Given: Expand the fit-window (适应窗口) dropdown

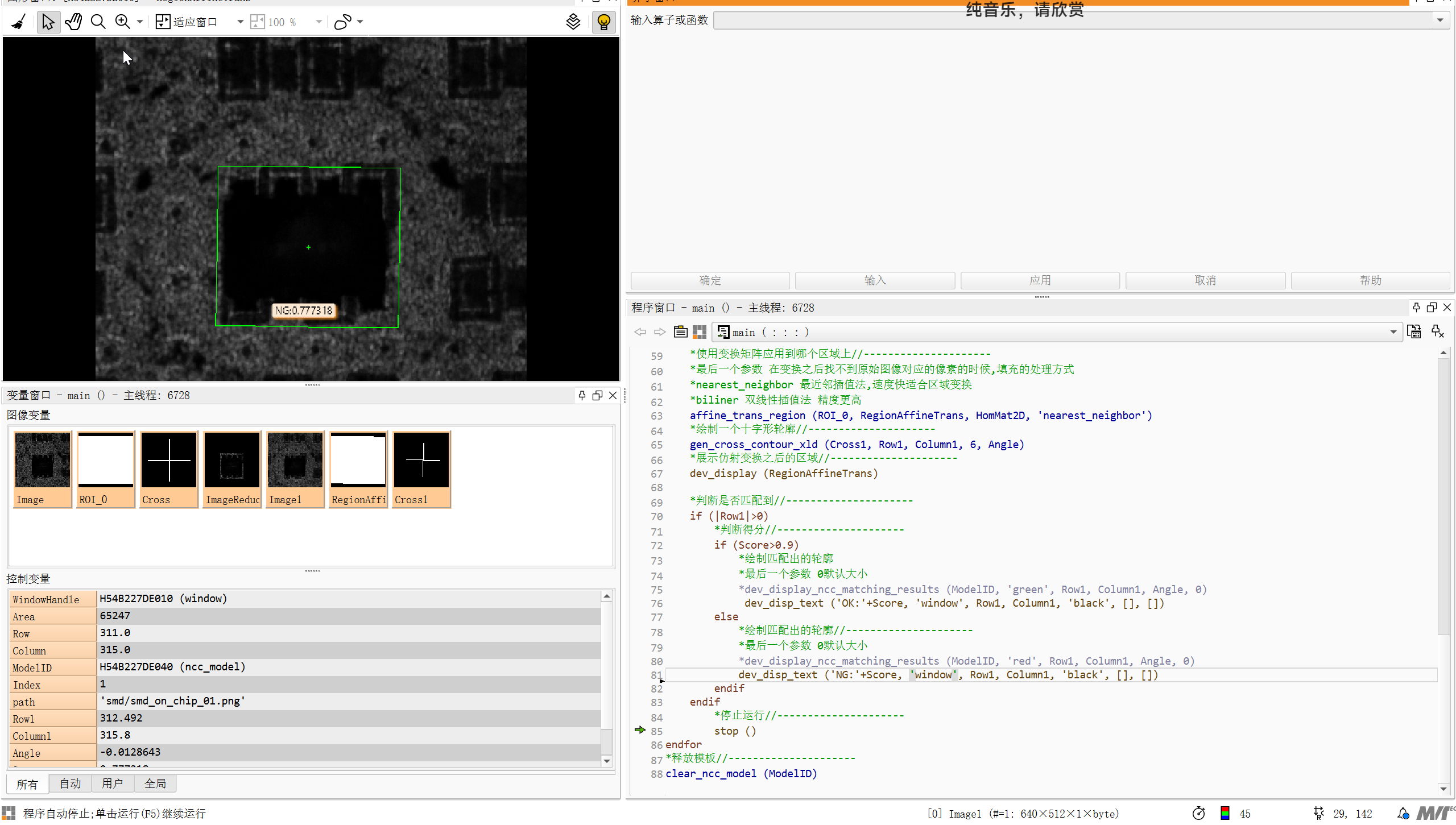Looking at the screenshot, I should (x=240, y=22).
